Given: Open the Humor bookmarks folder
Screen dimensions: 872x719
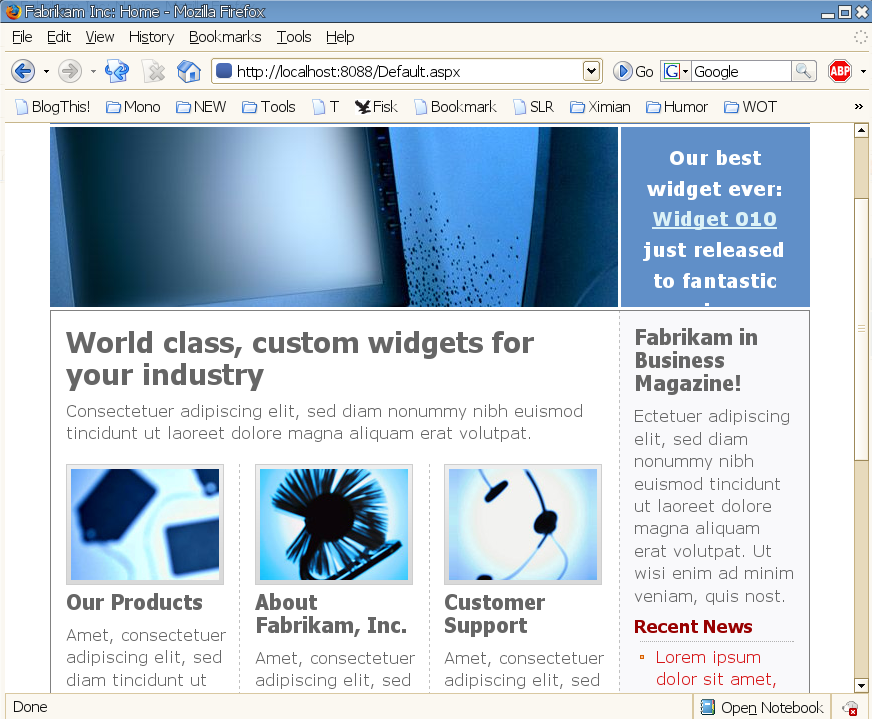Looking at the screenshot, I should pos(677,107).
